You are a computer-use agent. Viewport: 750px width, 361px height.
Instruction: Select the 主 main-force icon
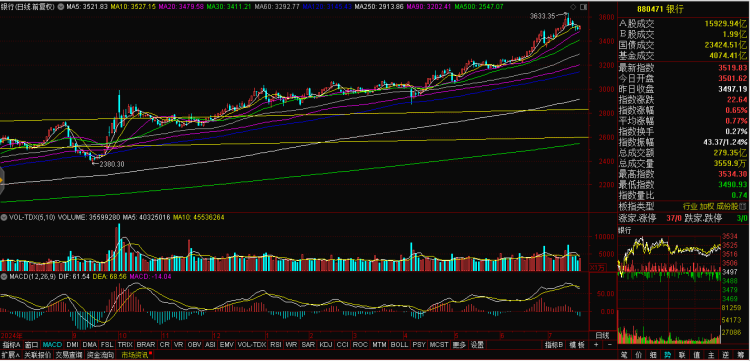711,355
